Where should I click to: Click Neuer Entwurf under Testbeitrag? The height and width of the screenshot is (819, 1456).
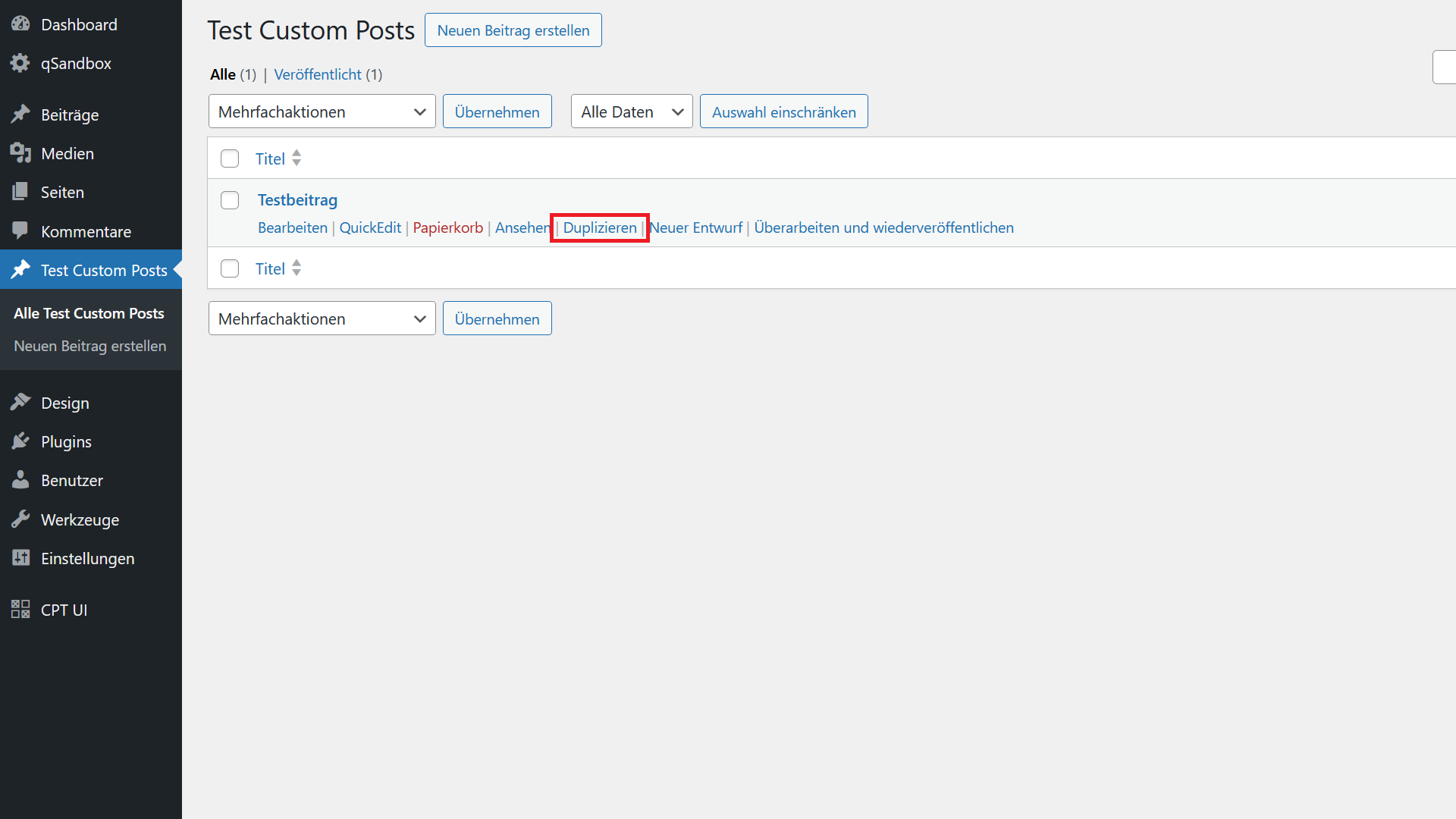coord(696,227)
